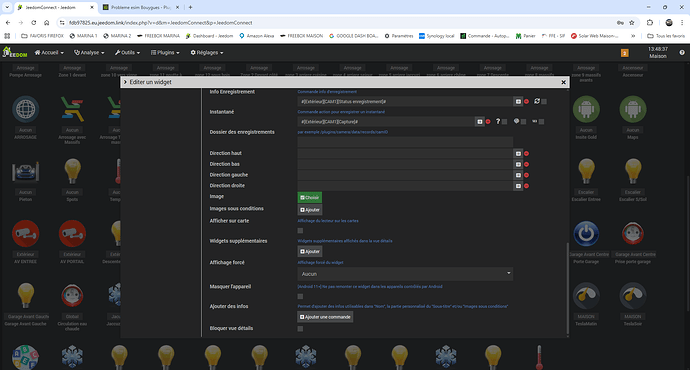Screen dimensions: 690x370
Task: Choose command for Direction gauche
Action: pos(518,175)
